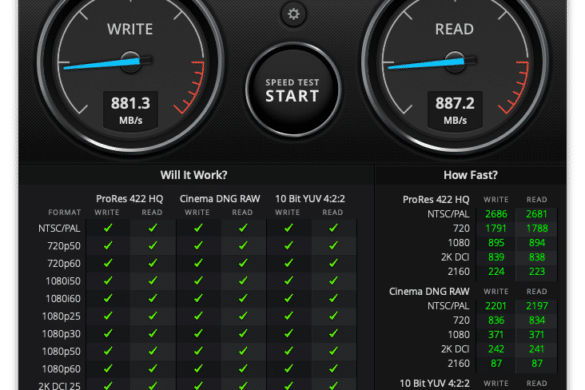Image resolution: width=585 pixels, height=390 pixels.
Task: Click the Cinema DNG NTSC/PAL write value 2201
Action: [x=496, y=306]
